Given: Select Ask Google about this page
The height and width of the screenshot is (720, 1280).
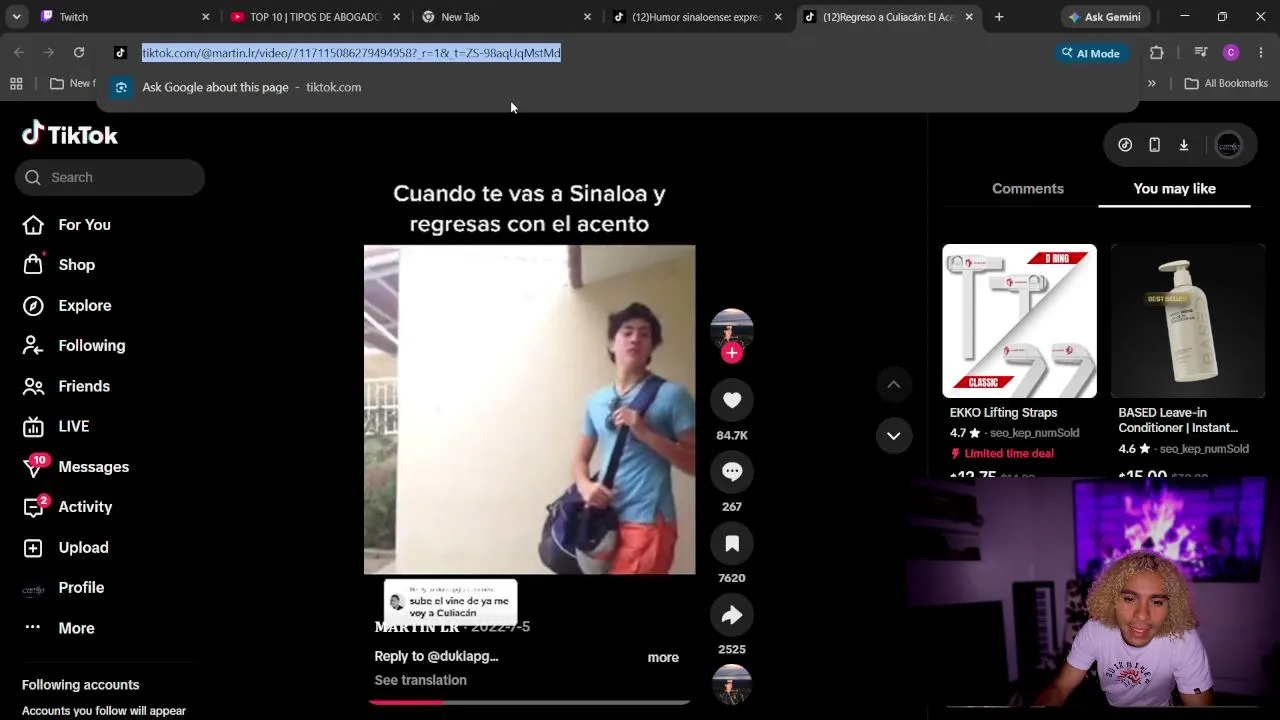Looking at the screenshot, I should [620, 87].
